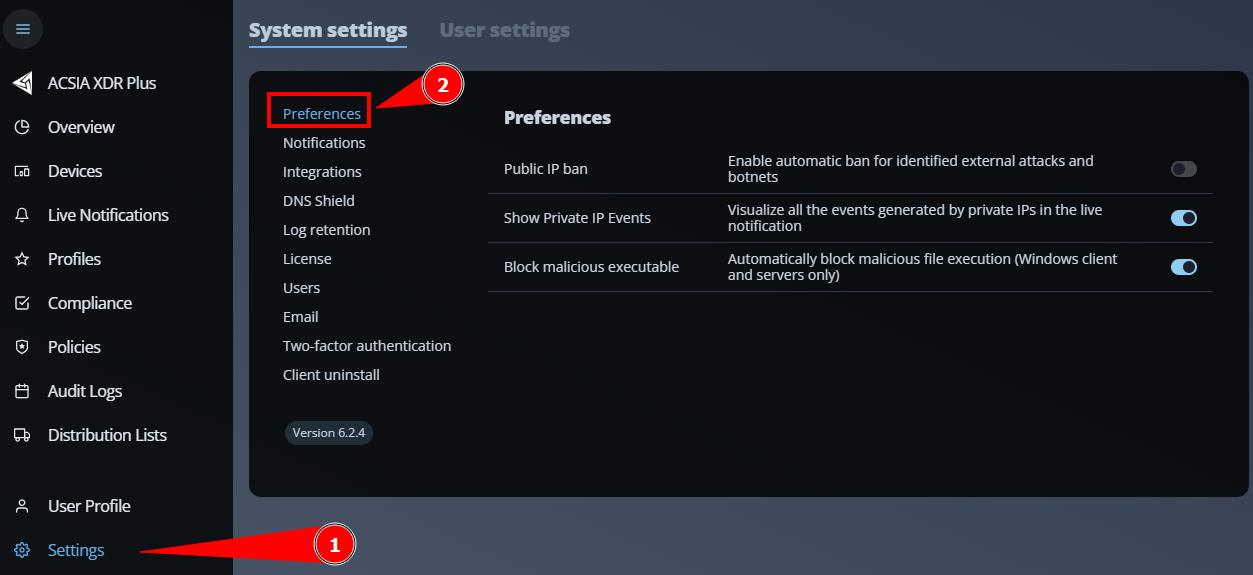Viewport: 1253px width, 575px height.
Task: Click the Block malicious executable label
Action: [591, 267]
